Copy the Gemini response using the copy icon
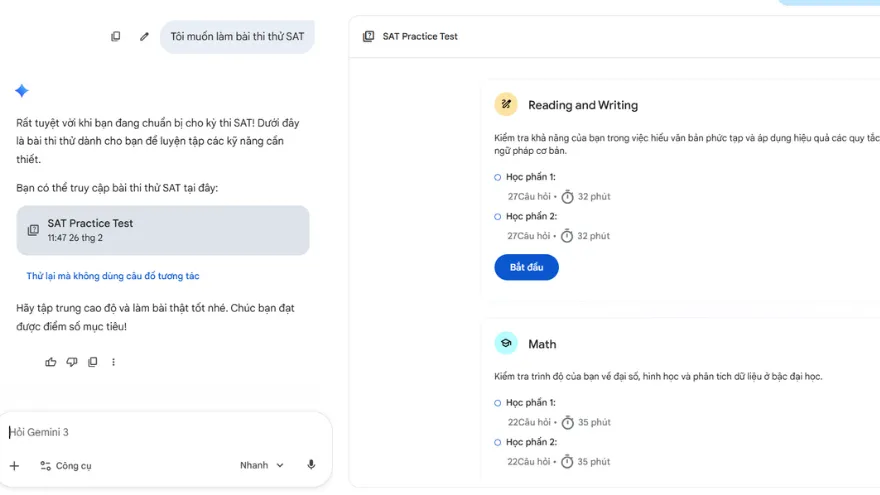880x495 pixels. click(93, 362)
